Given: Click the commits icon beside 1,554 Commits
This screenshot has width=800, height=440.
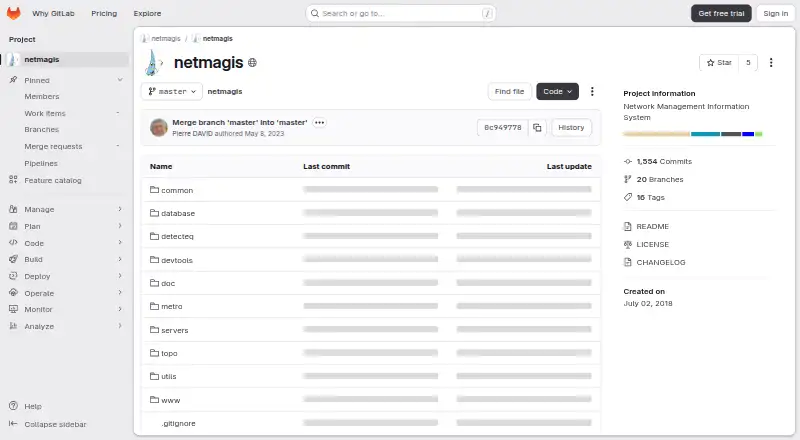Looking at the screenshot, I should [x=628, y=161].
